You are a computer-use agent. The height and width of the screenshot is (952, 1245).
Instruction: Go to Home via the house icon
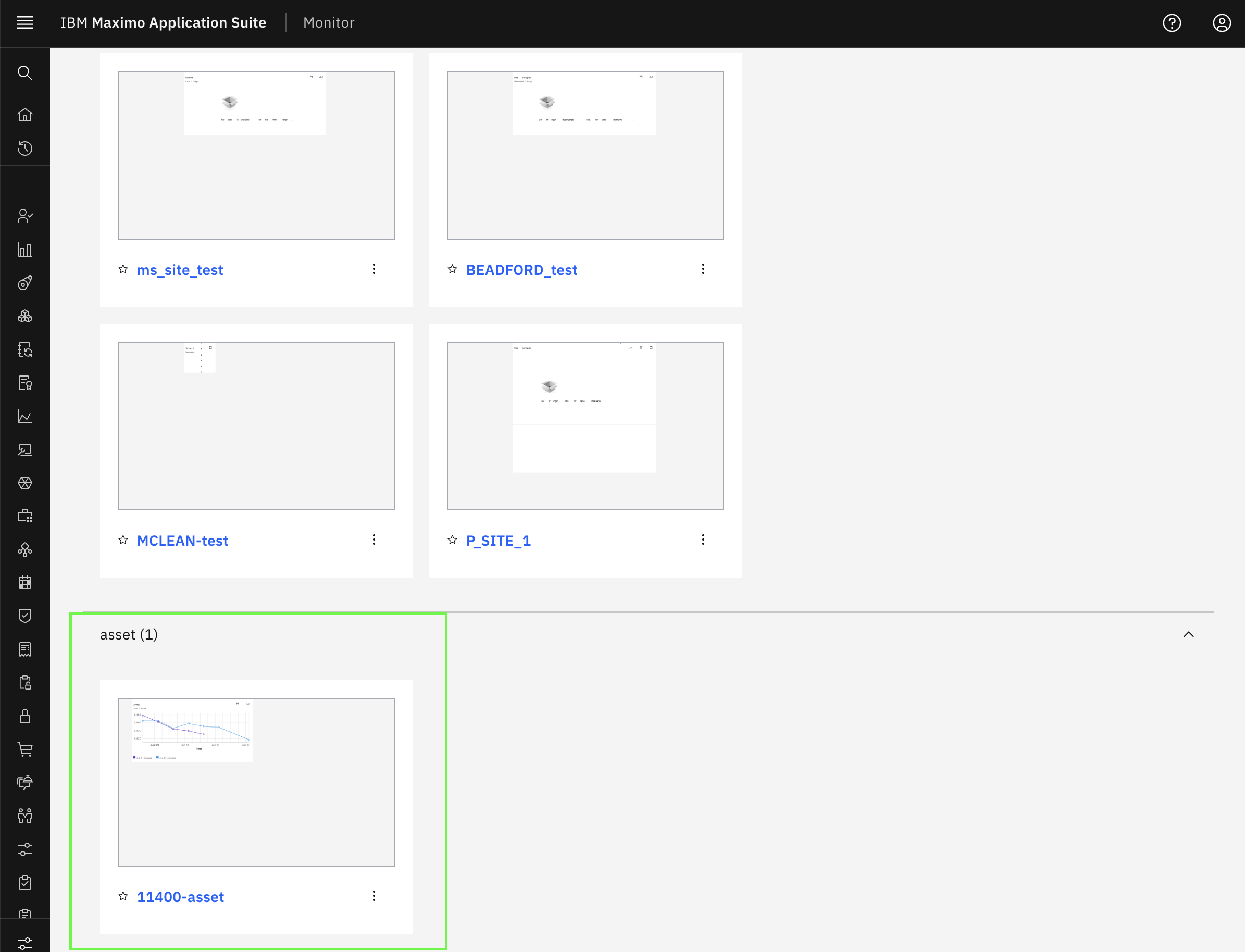[x=25, y=115]
